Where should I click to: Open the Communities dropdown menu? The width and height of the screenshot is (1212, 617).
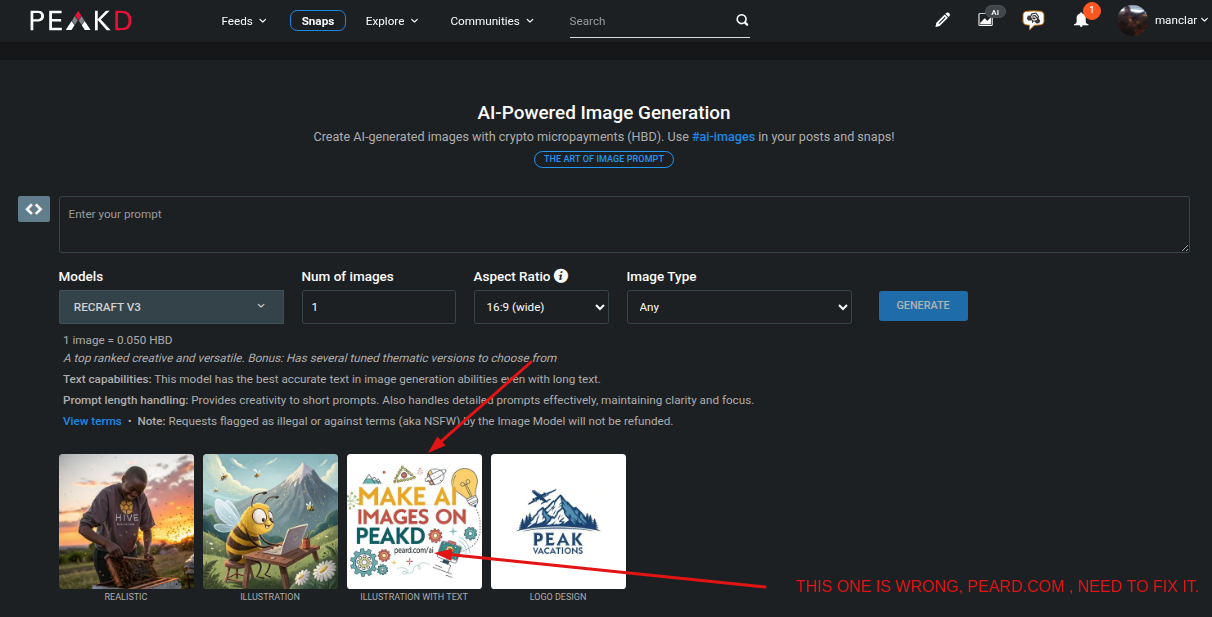492,21
